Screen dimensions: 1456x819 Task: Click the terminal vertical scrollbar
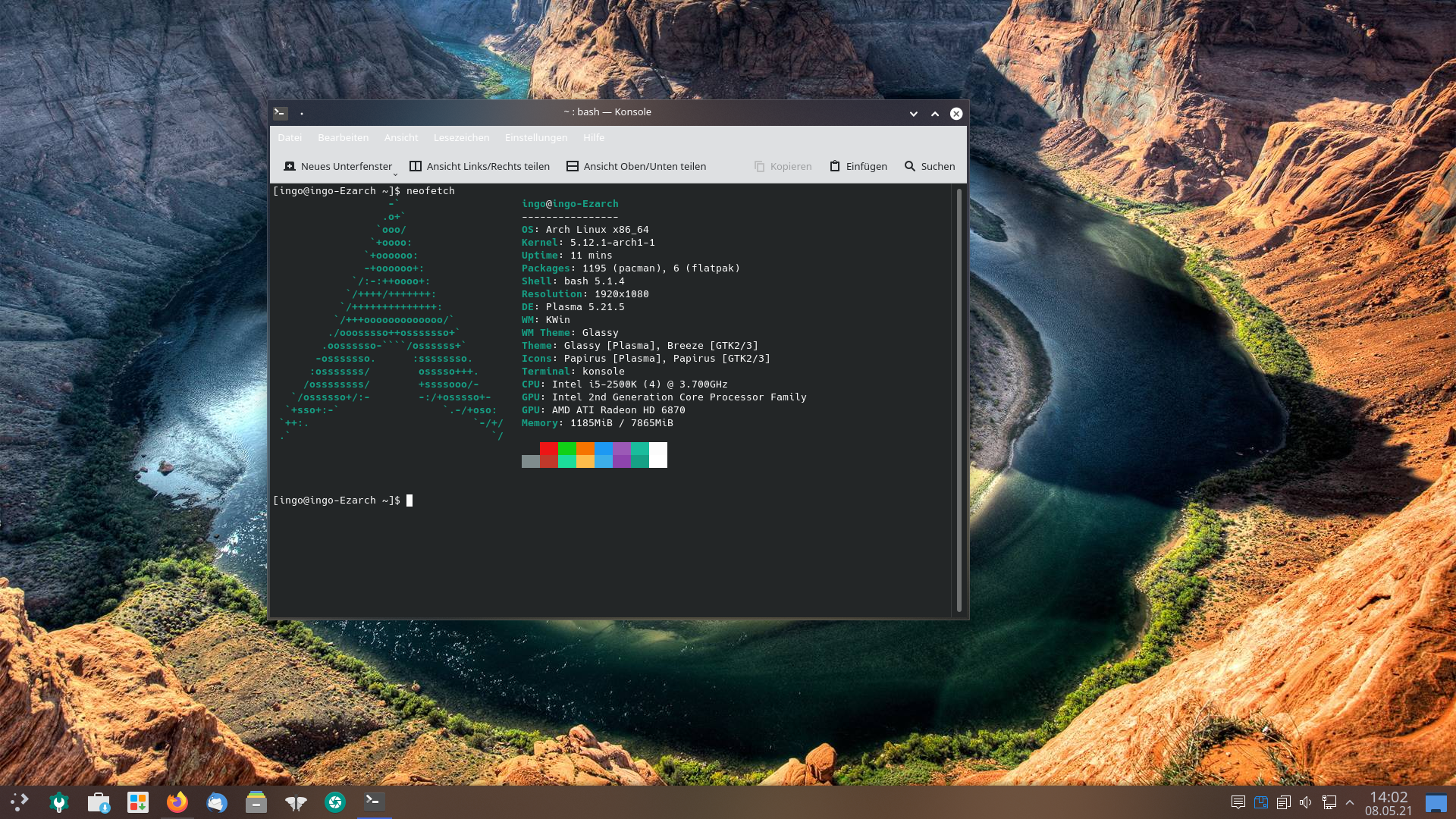(959, 400)
